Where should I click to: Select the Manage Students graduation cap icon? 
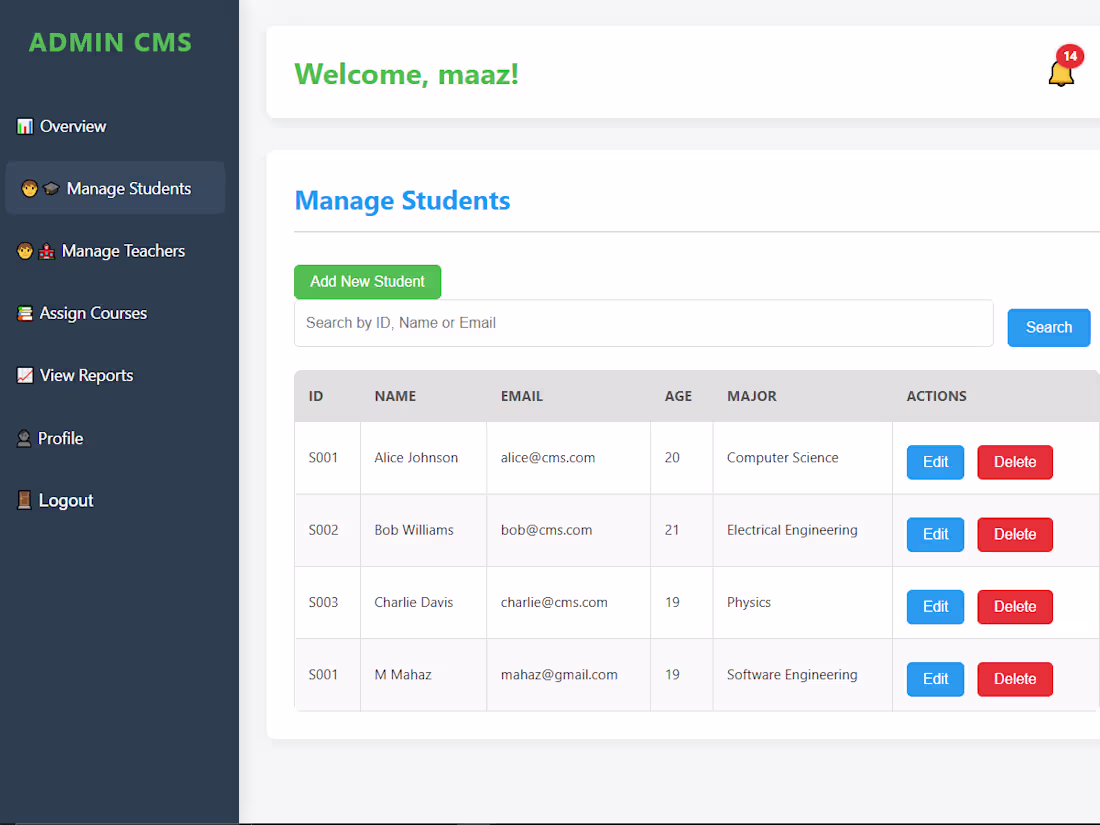[x=50, y=188]
